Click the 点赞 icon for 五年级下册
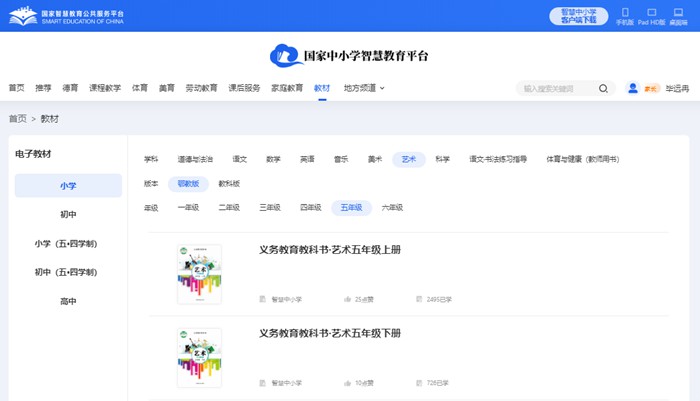The height and width of the screenshot is (401, 700). point(347,383)
